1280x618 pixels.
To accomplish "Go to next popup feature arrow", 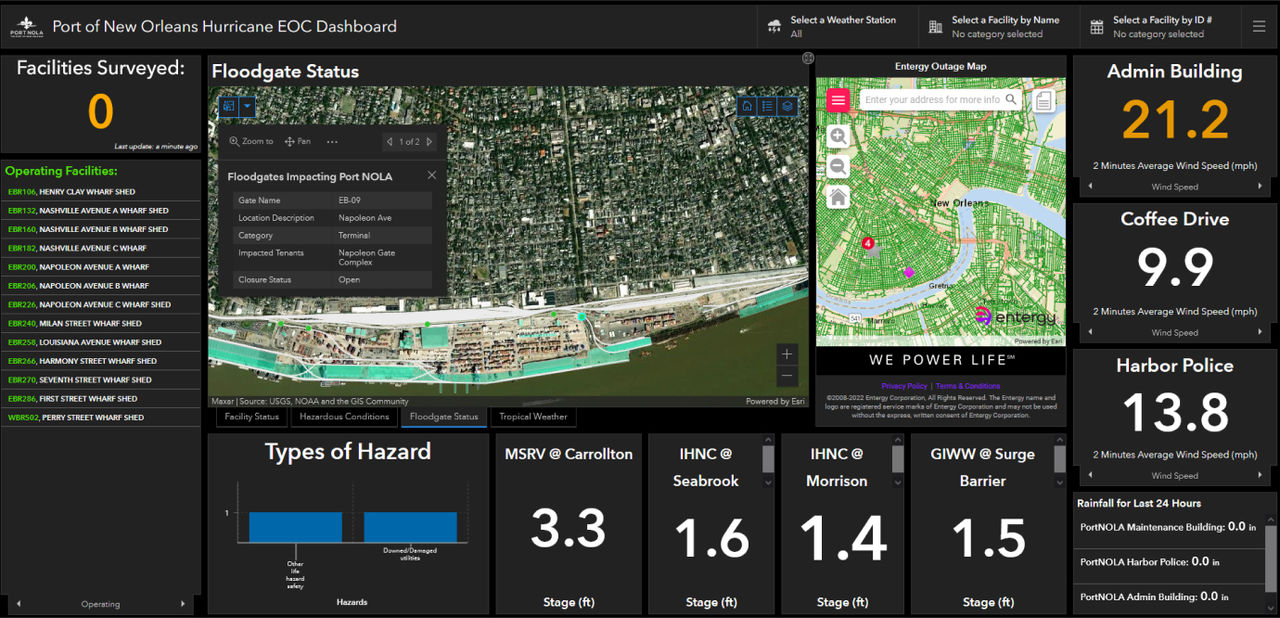I will (x=429, y=142).
